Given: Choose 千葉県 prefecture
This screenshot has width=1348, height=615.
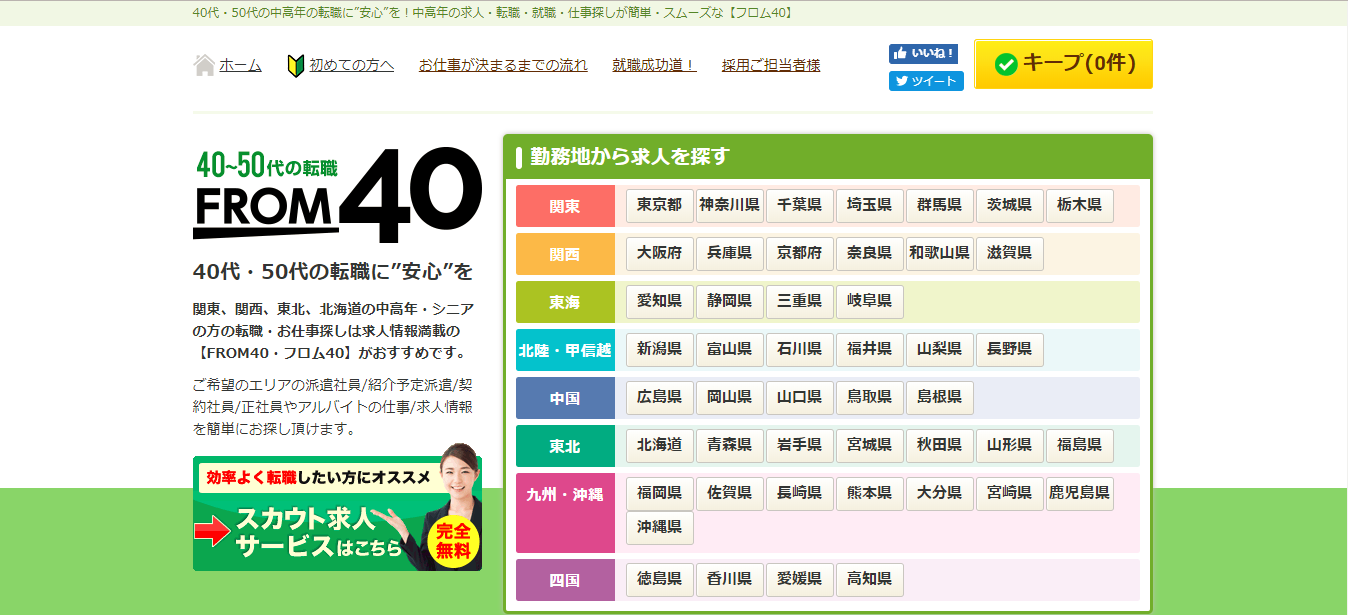Looking at the screenshot, I should (800, 205).
